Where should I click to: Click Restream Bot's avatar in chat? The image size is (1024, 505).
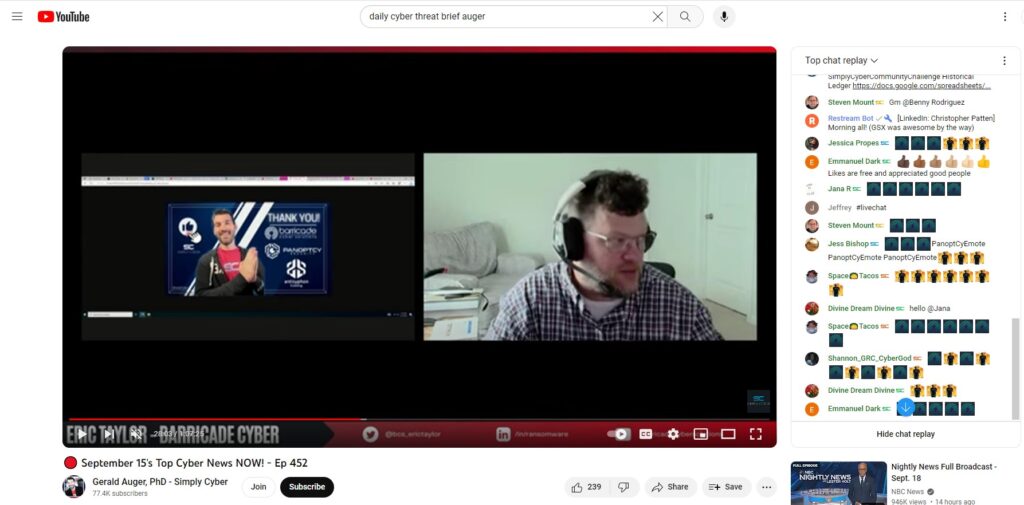(812, 120)
